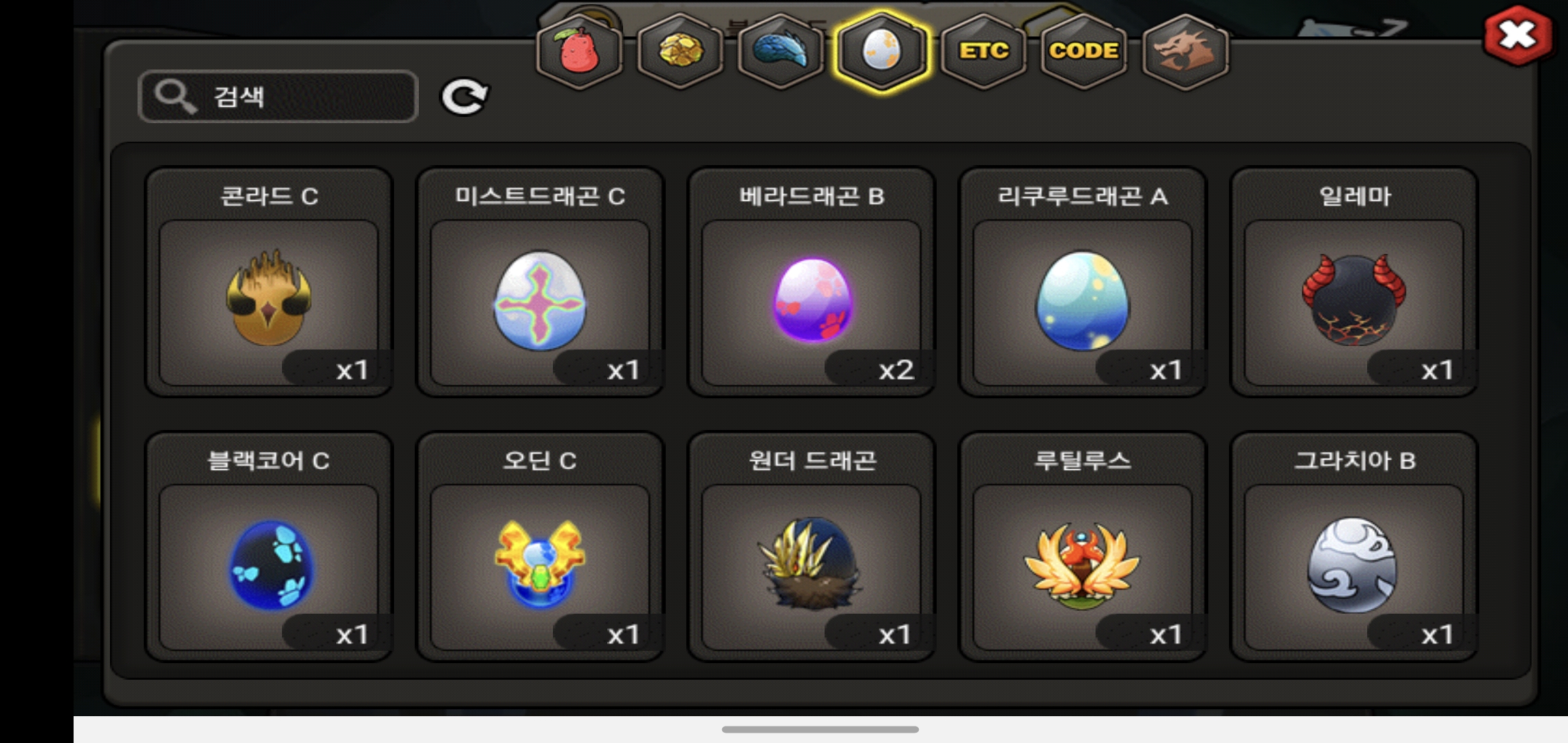
Task: Choose the 블랙코어 C egg
Action: point(268,546)
